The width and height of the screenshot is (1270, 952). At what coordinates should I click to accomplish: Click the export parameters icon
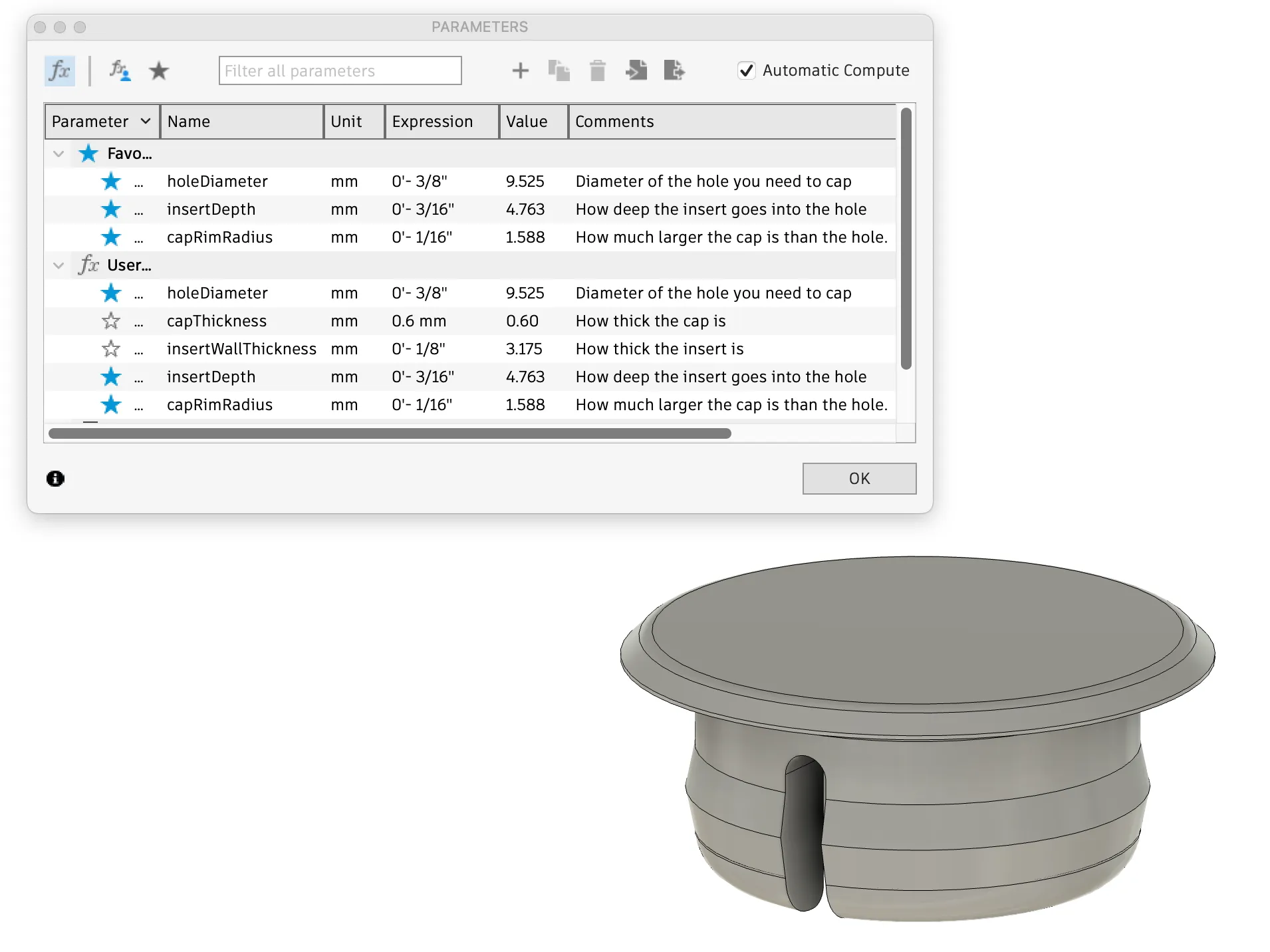674,70
